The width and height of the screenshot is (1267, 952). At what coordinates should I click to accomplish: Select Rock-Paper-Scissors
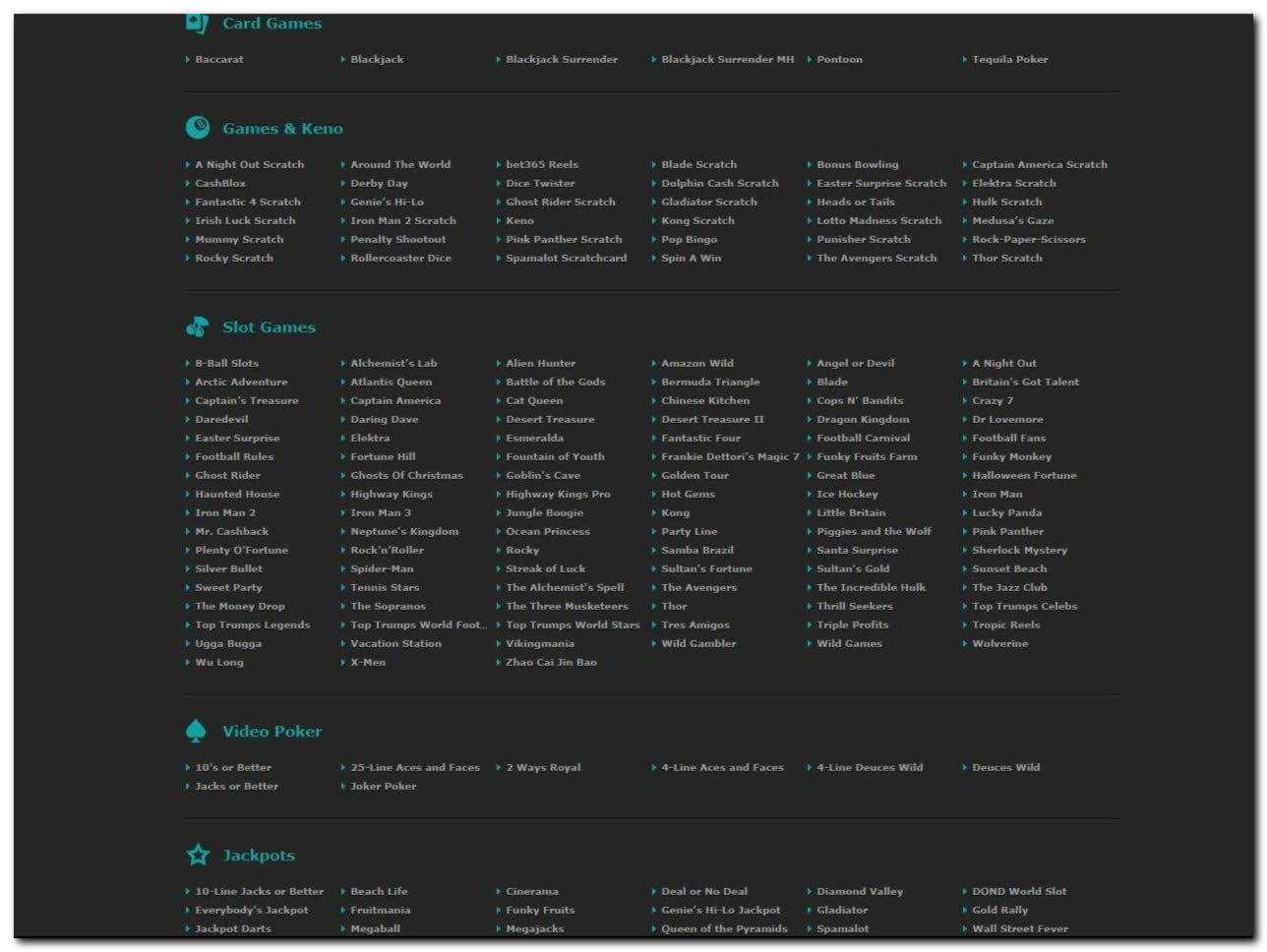(x=1029, y=240)
